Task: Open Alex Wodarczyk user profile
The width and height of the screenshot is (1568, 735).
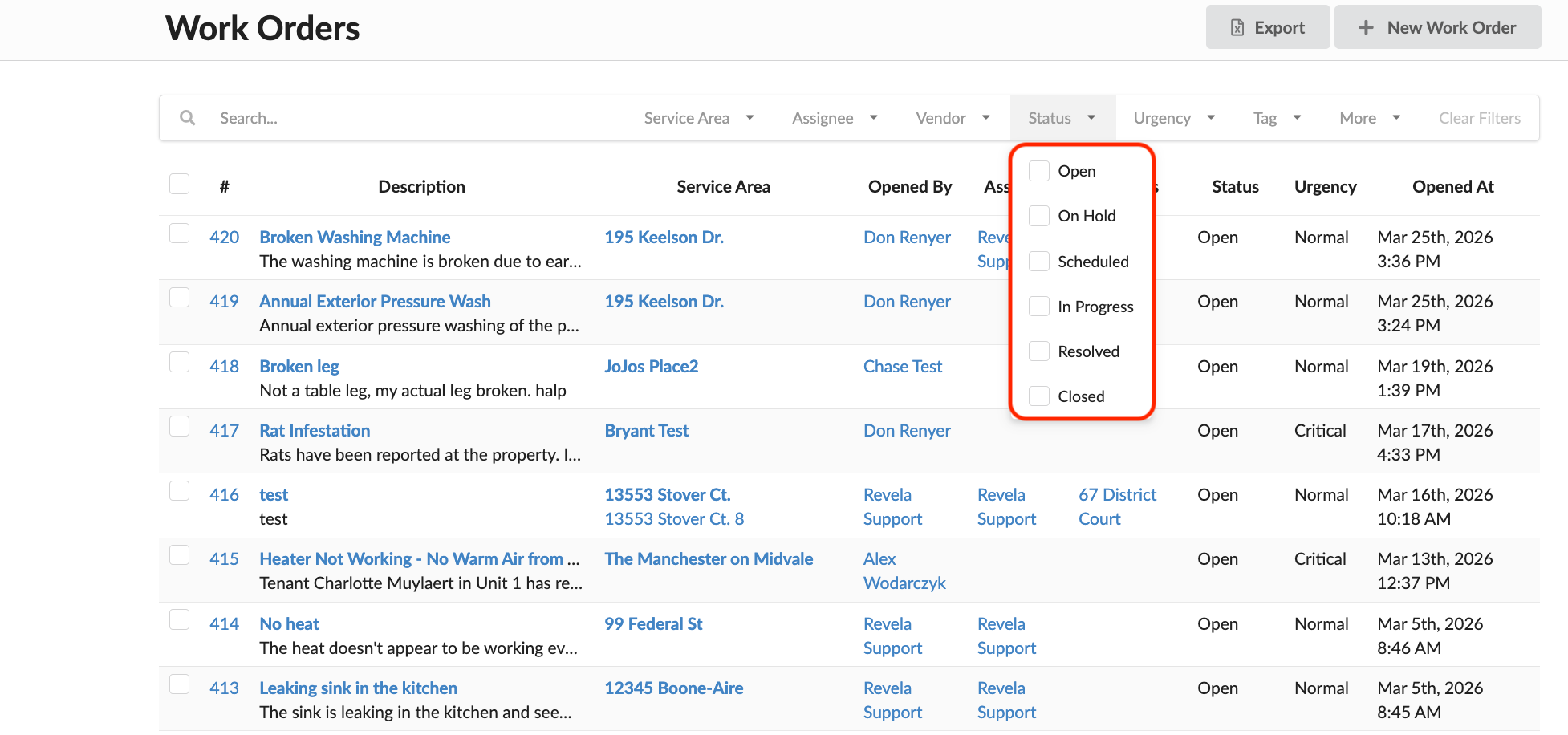Action: click(904, 571)
